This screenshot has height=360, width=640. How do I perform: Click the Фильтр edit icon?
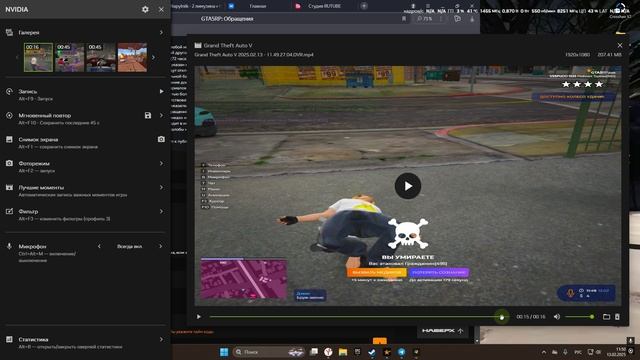[x=9, y=211]
